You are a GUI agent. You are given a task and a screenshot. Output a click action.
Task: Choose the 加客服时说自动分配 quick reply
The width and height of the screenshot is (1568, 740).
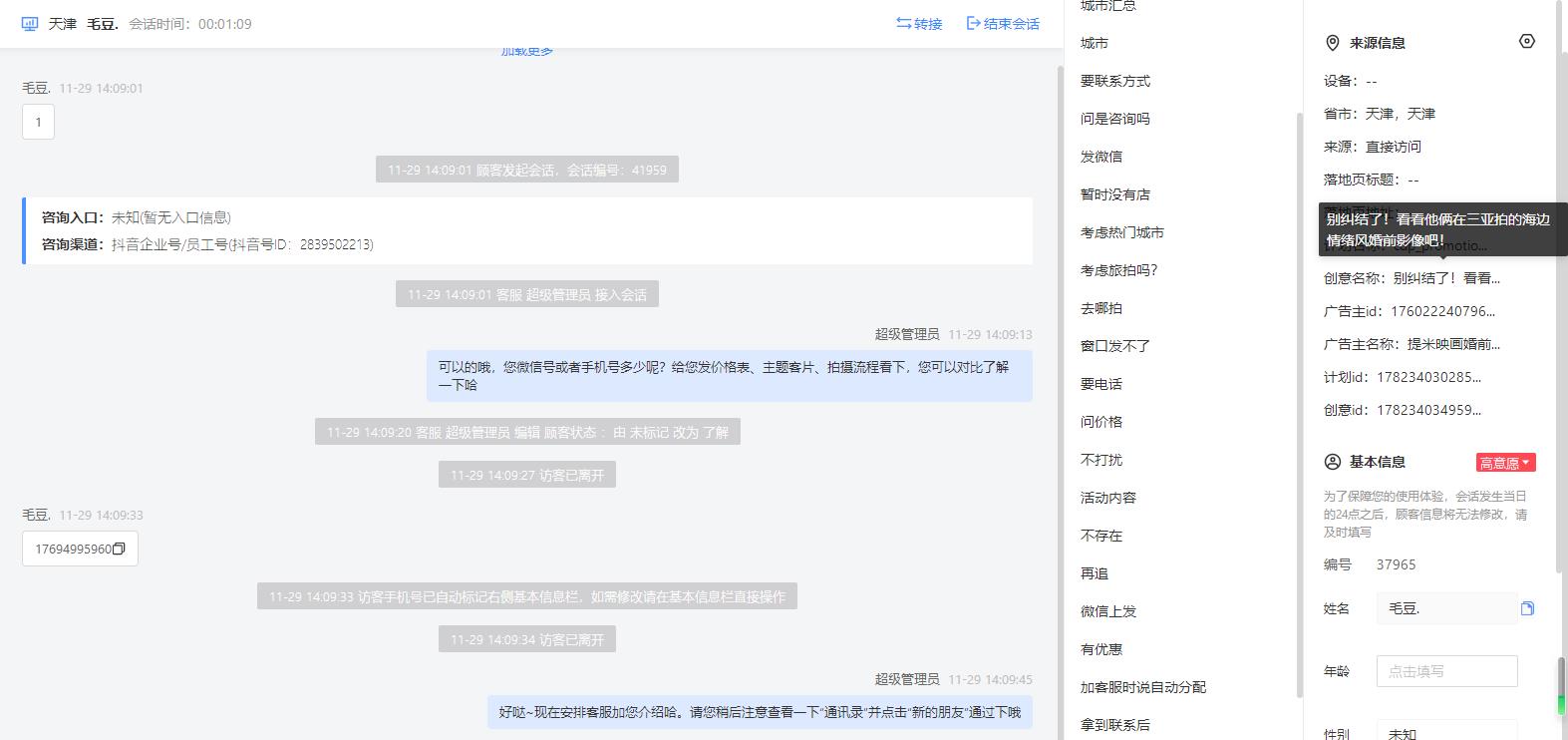tap(1143, 687)
